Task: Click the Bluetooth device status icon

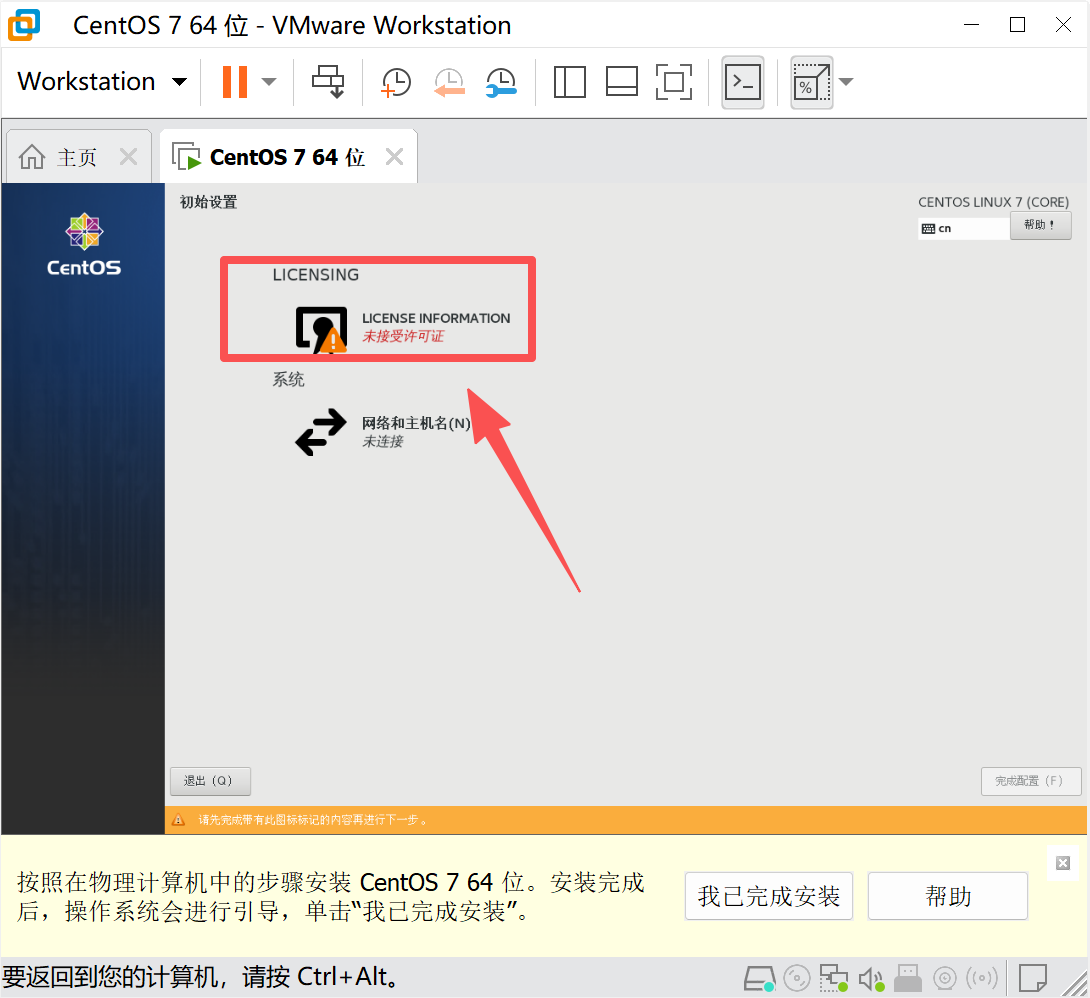Action: 982,979
